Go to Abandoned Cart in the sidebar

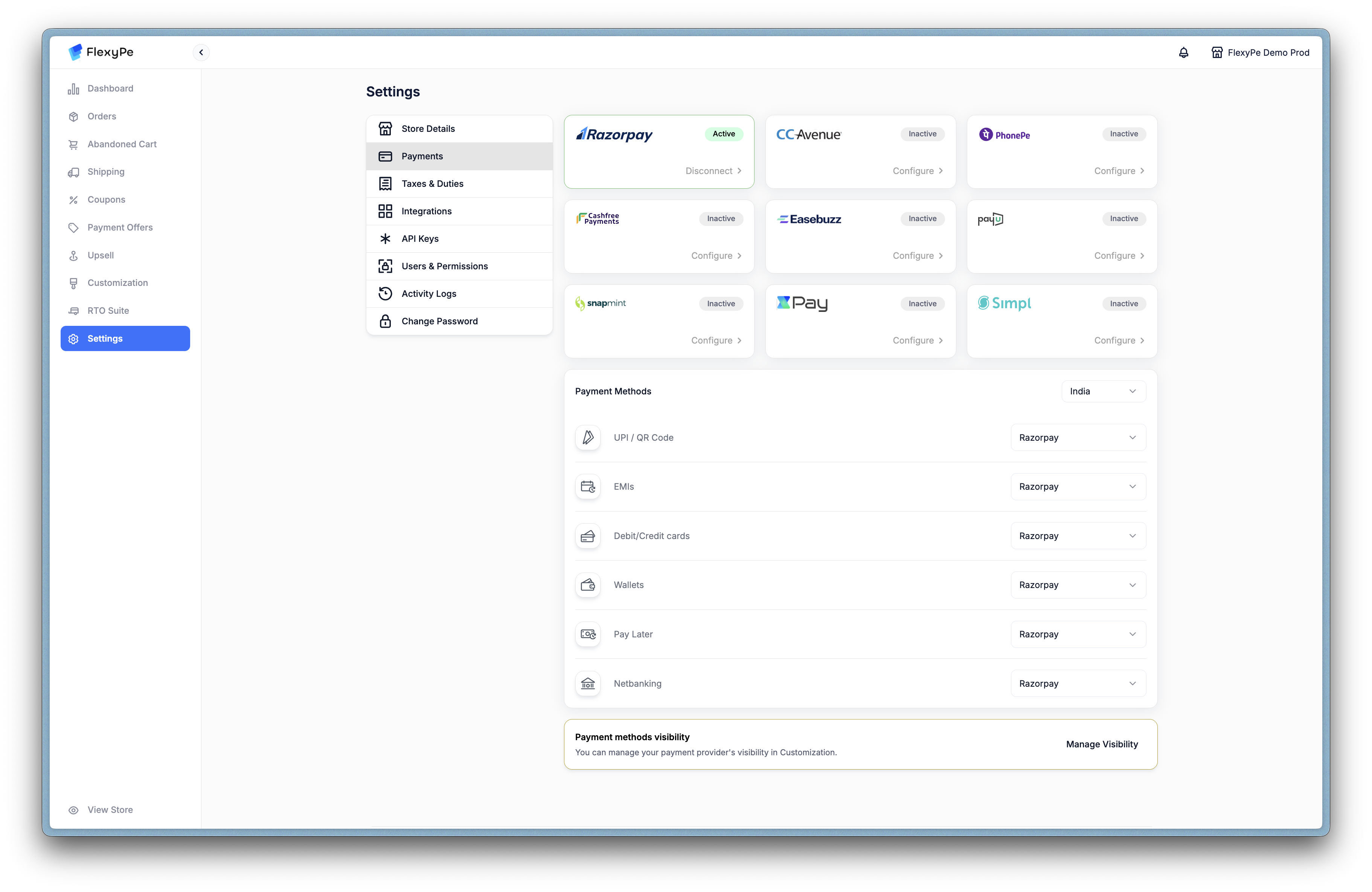(x=122, y=144)
